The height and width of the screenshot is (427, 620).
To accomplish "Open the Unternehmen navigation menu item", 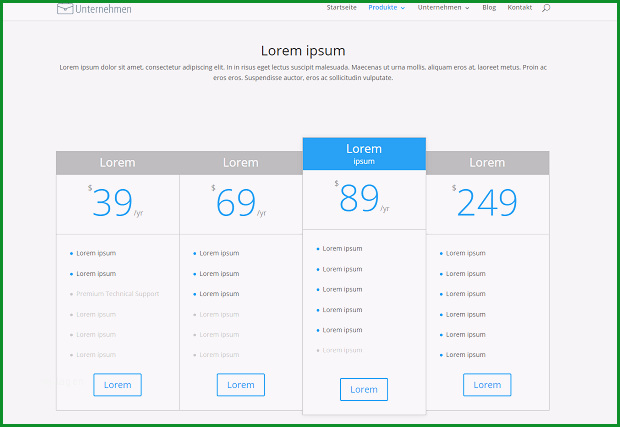I will click(x=439, y=8).
